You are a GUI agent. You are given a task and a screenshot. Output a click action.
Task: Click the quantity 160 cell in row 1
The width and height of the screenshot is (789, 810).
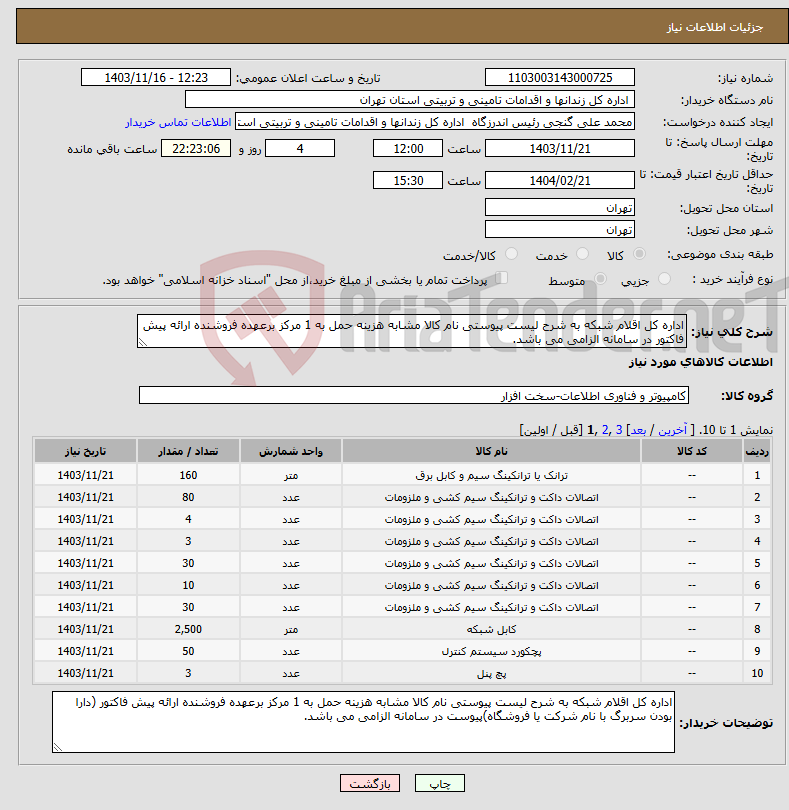[x=188, y=475]
